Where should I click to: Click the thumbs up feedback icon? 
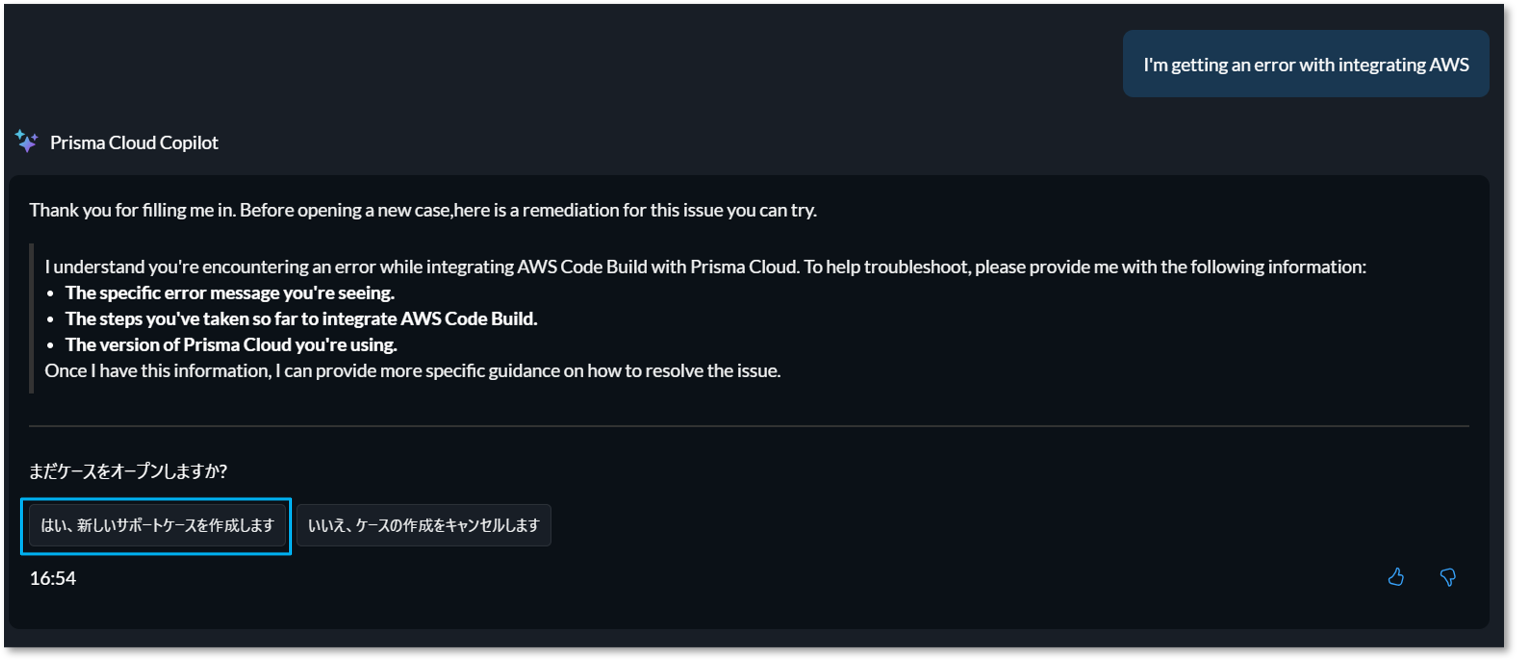click(x=1396, y=577)
